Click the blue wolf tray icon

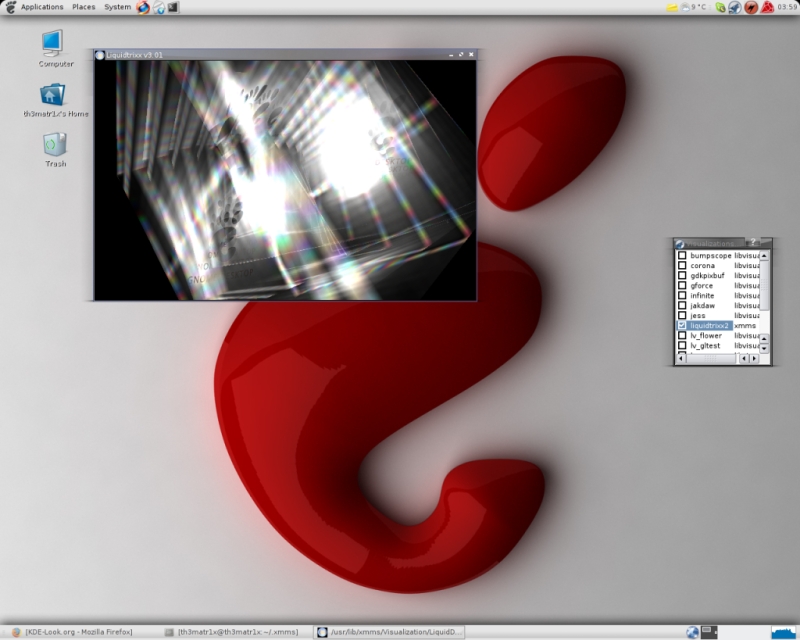[x=735, y=7]
